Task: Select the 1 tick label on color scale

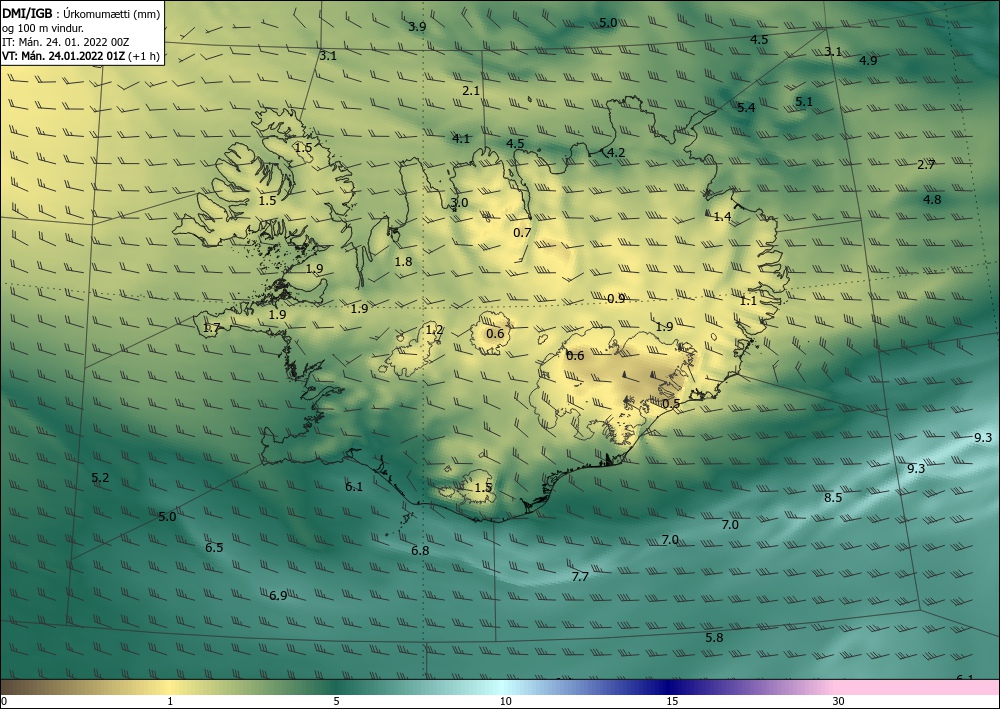Action: coord(170,701)
